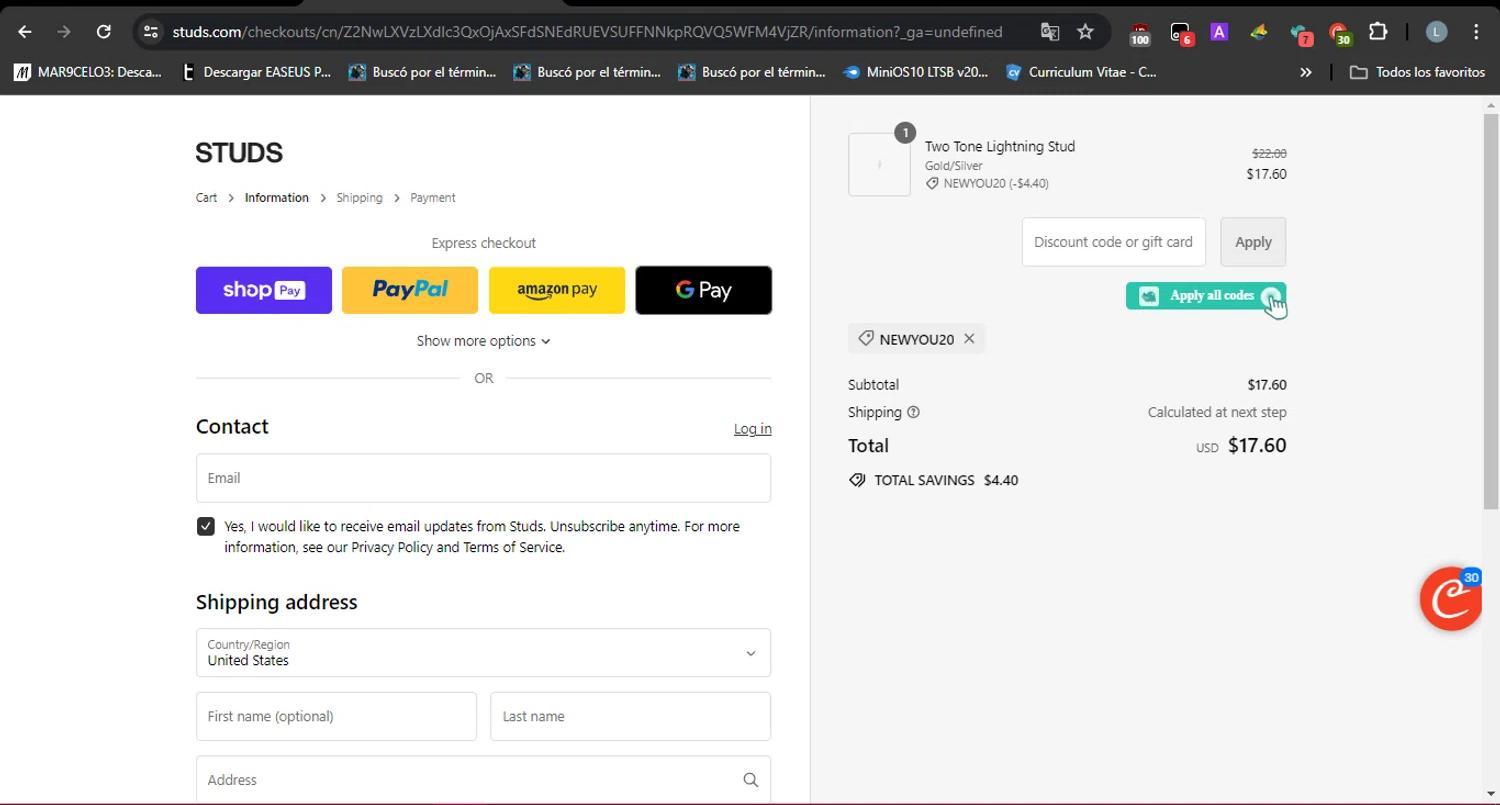Expand the hidden bookmarks overflow chevron
1500x805 pixels.
[x=1305, y=72]
